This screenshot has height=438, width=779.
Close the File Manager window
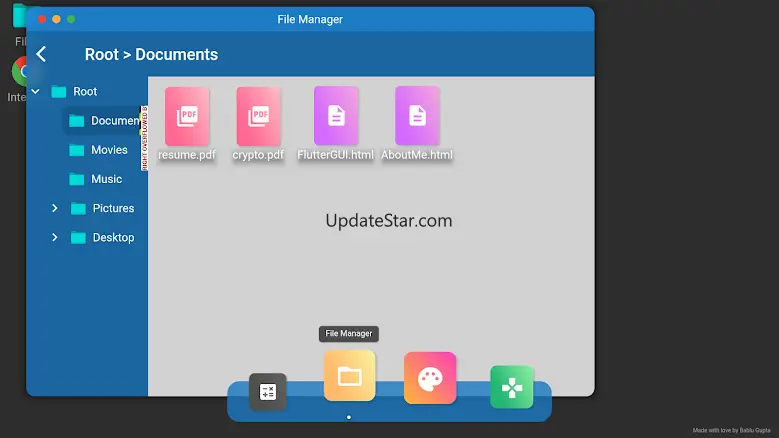coord(42,19)
